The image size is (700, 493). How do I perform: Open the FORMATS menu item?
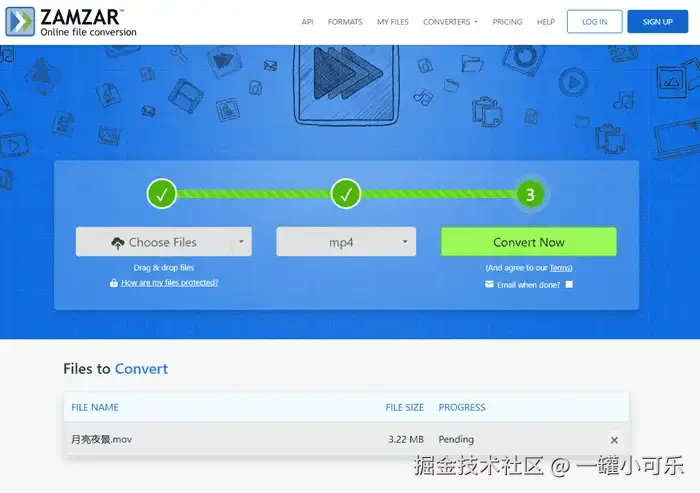coord(345,22)
